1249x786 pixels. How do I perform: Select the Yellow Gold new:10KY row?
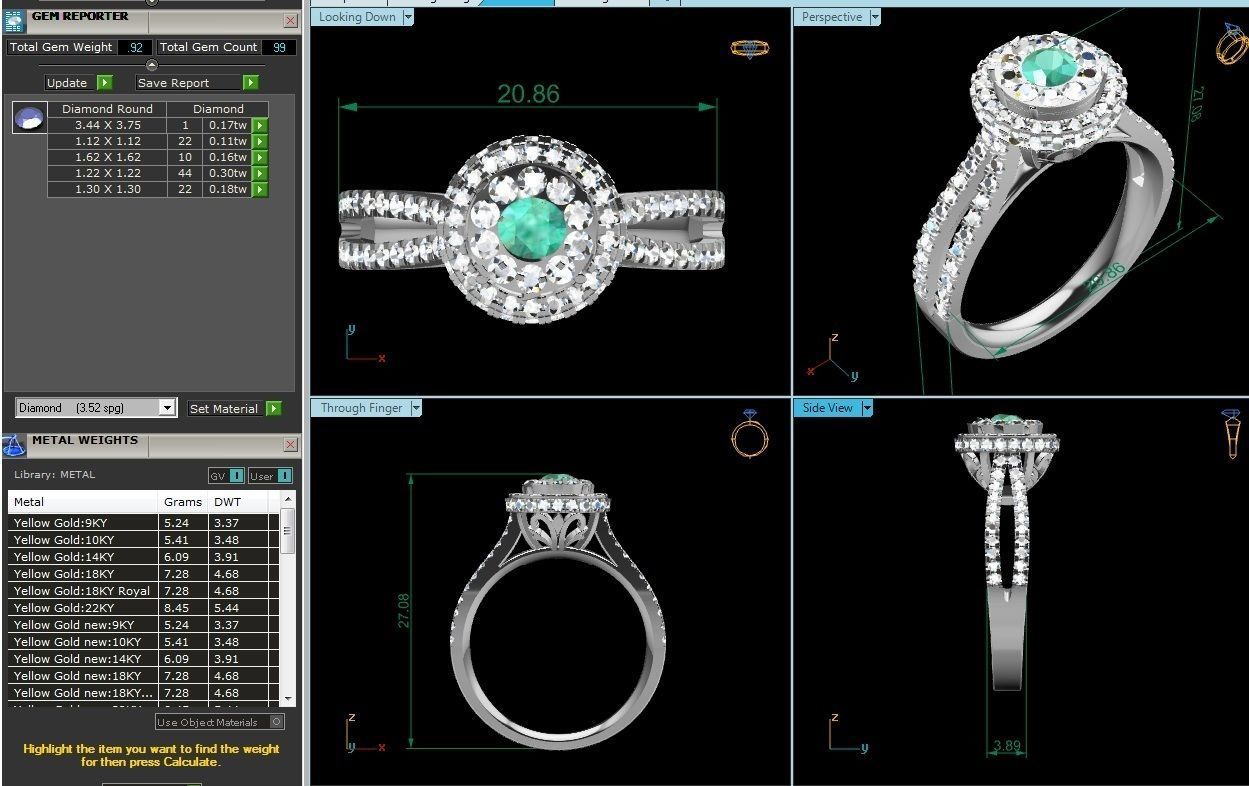(x=144, y=642)
